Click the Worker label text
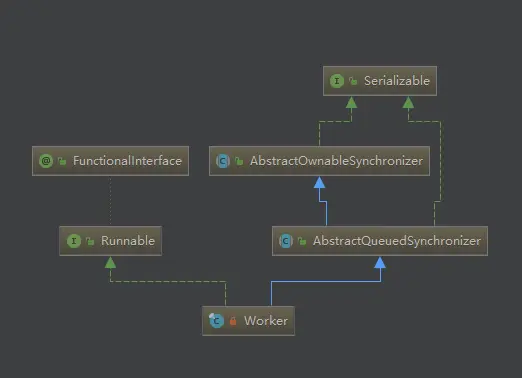The height and width of the screenshot is (378, 522). click(266, 321)
